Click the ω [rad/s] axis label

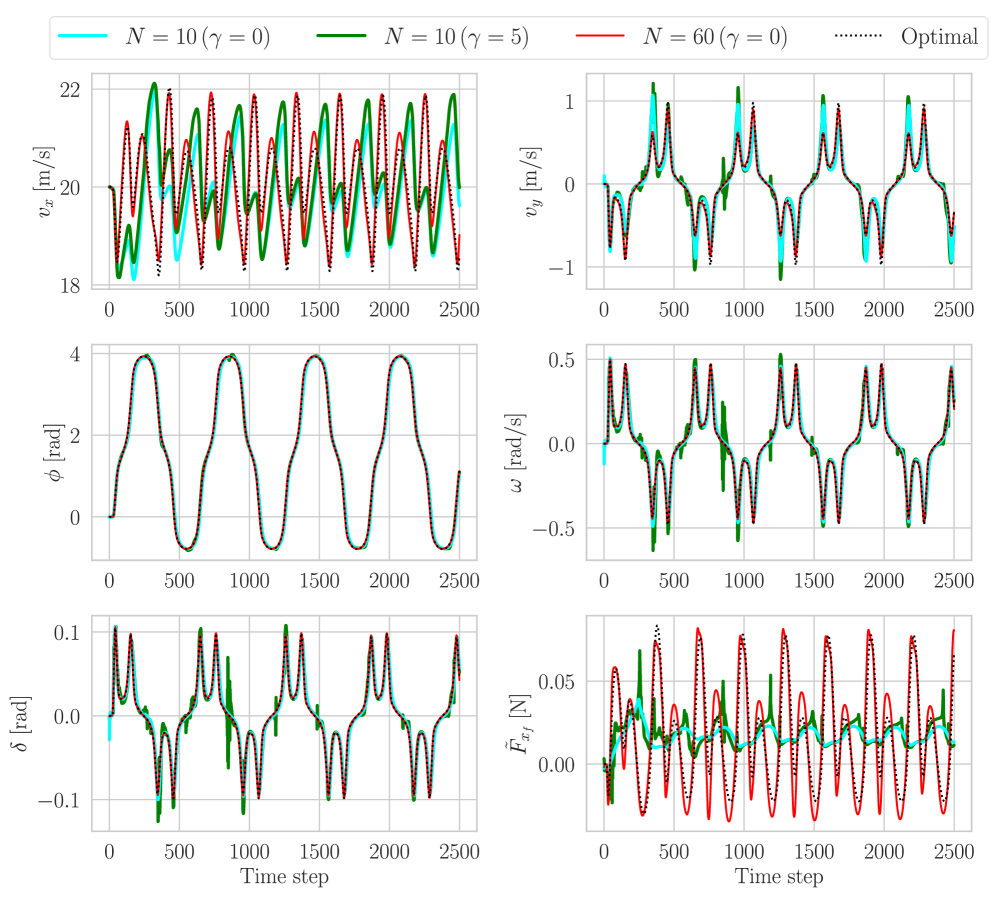coord(517,453)
